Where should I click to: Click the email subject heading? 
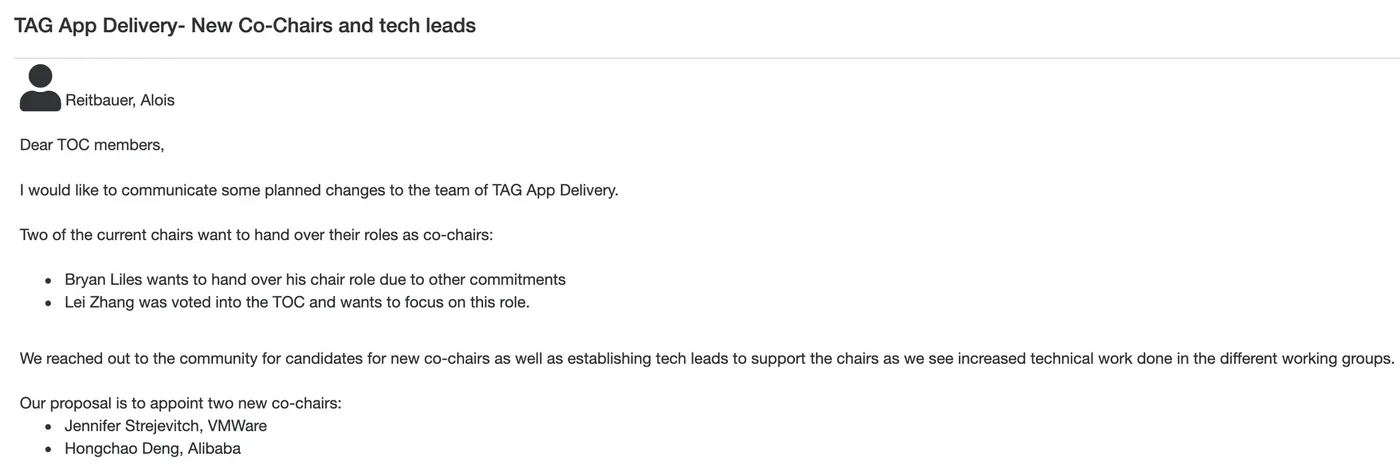(245, 26)
